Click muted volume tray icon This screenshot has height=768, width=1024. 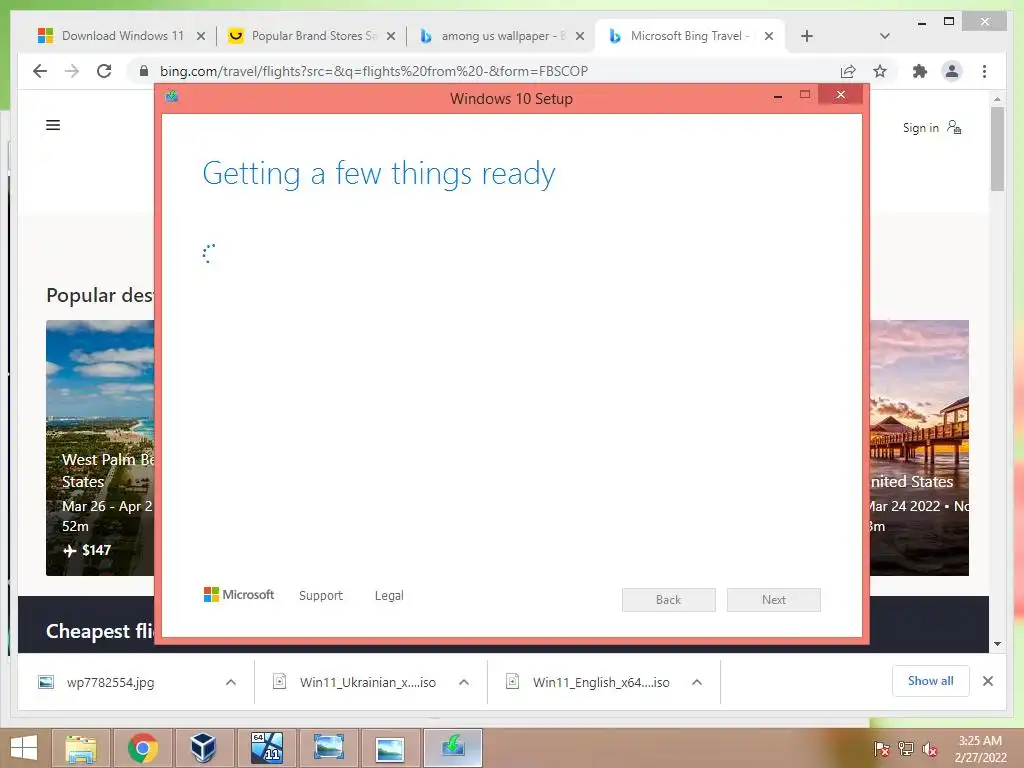click(x=930, y=748)
